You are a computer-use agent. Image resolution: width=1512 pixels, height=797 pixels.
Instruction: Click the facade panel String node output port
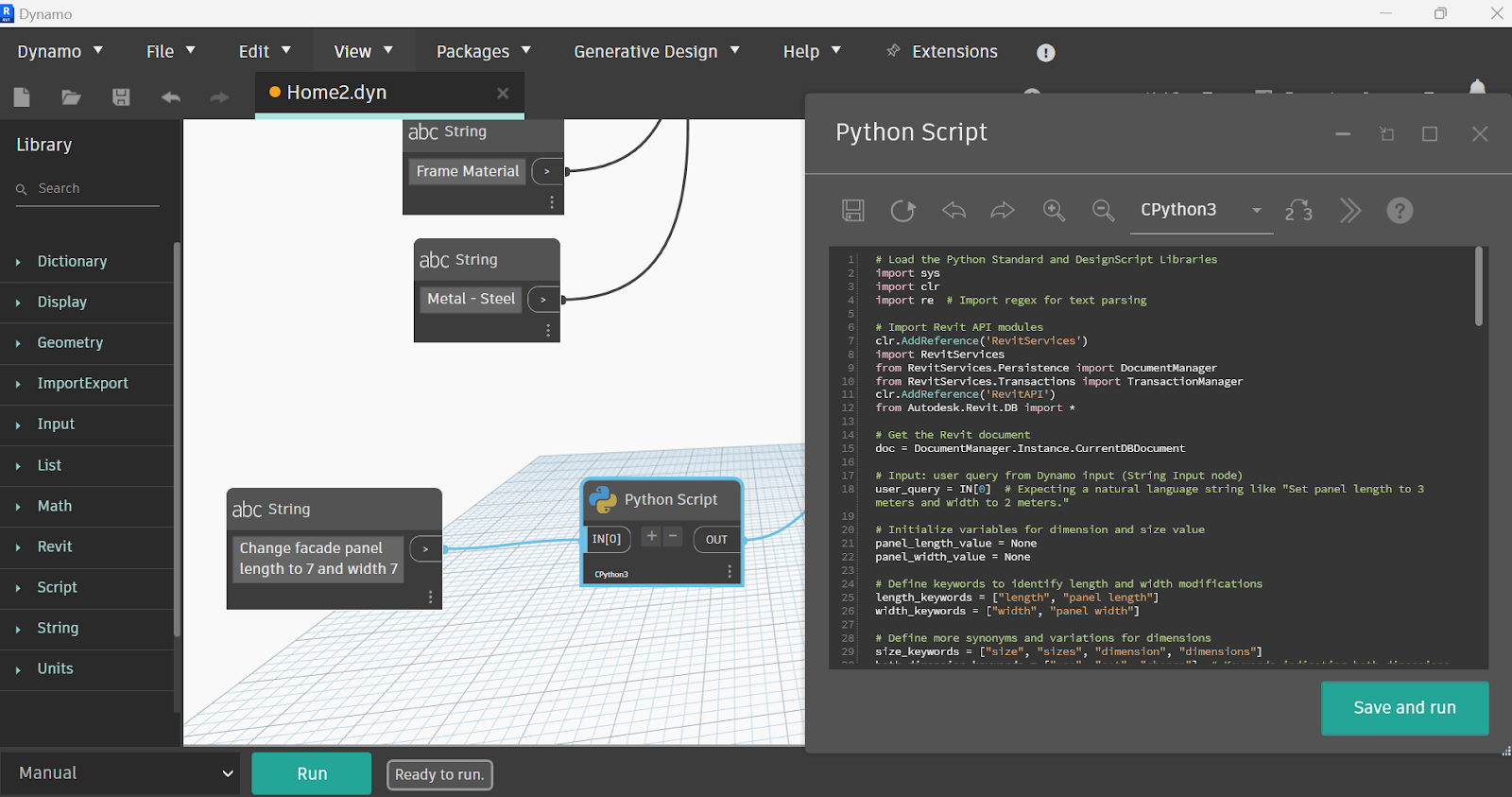pos(425,548)
